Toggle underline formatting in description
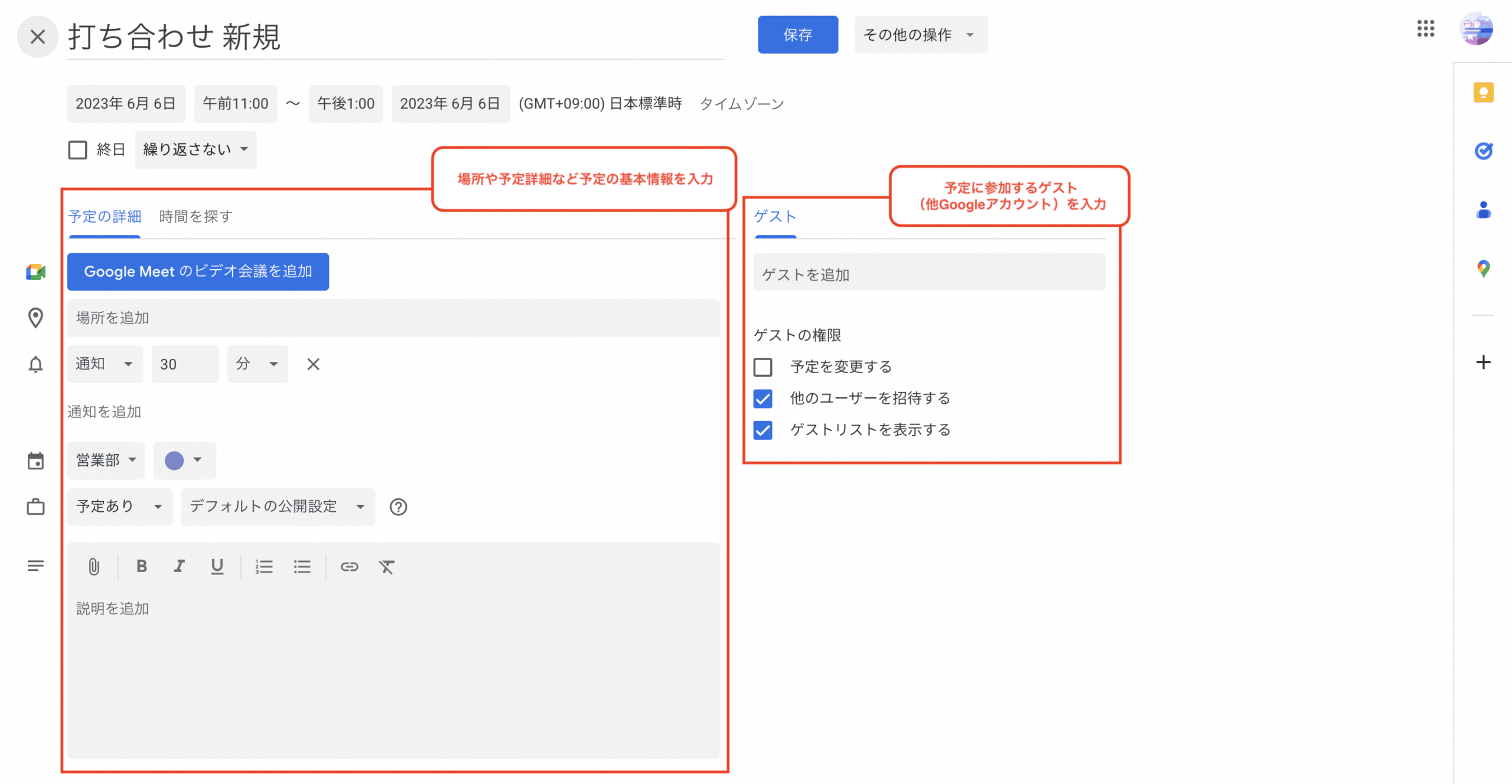1512x784 pixels. point(217,567)
